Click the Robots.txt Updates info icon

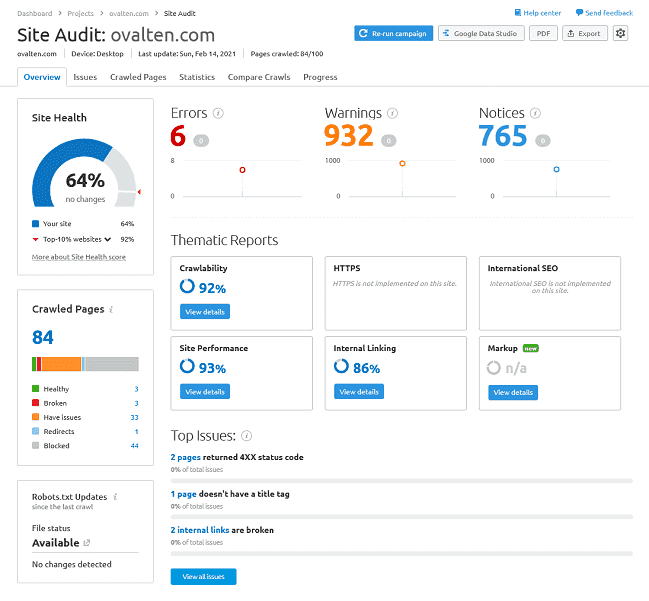(115, 496)
